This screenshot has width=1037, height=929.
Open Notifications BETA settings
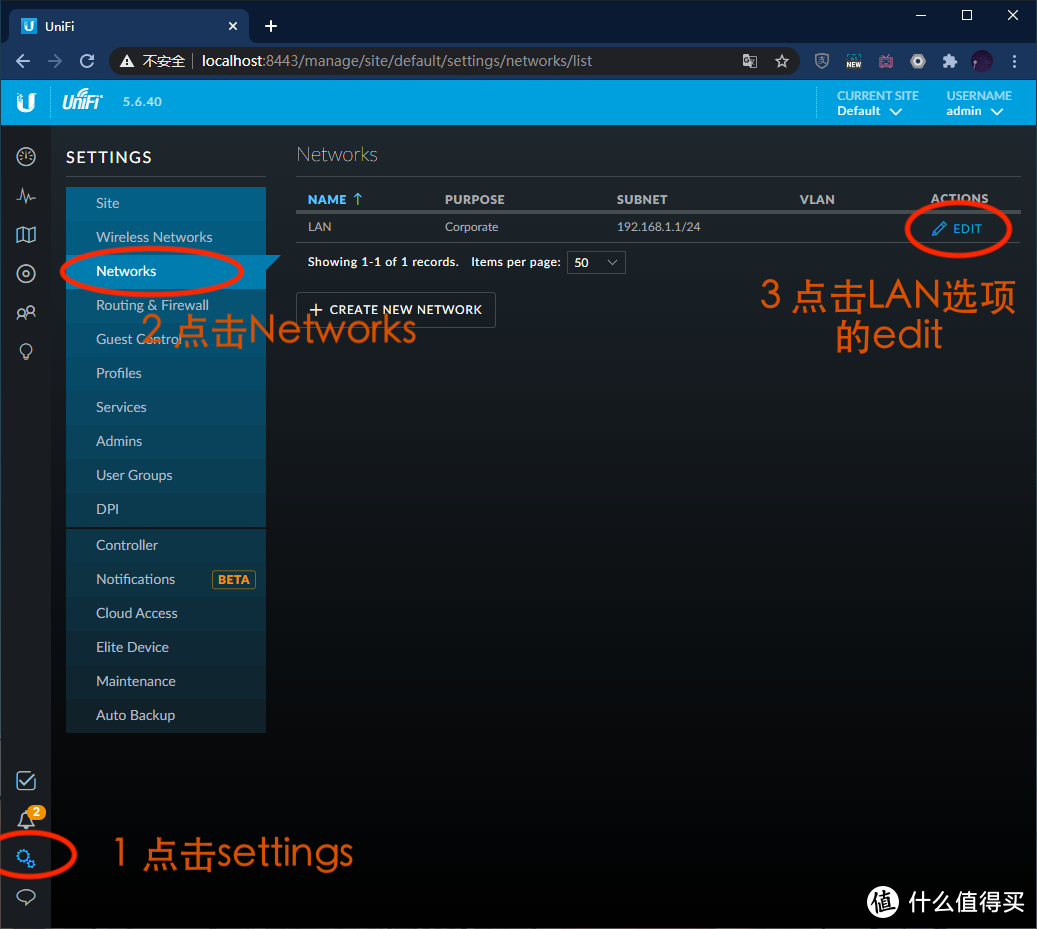click(166, 579)
